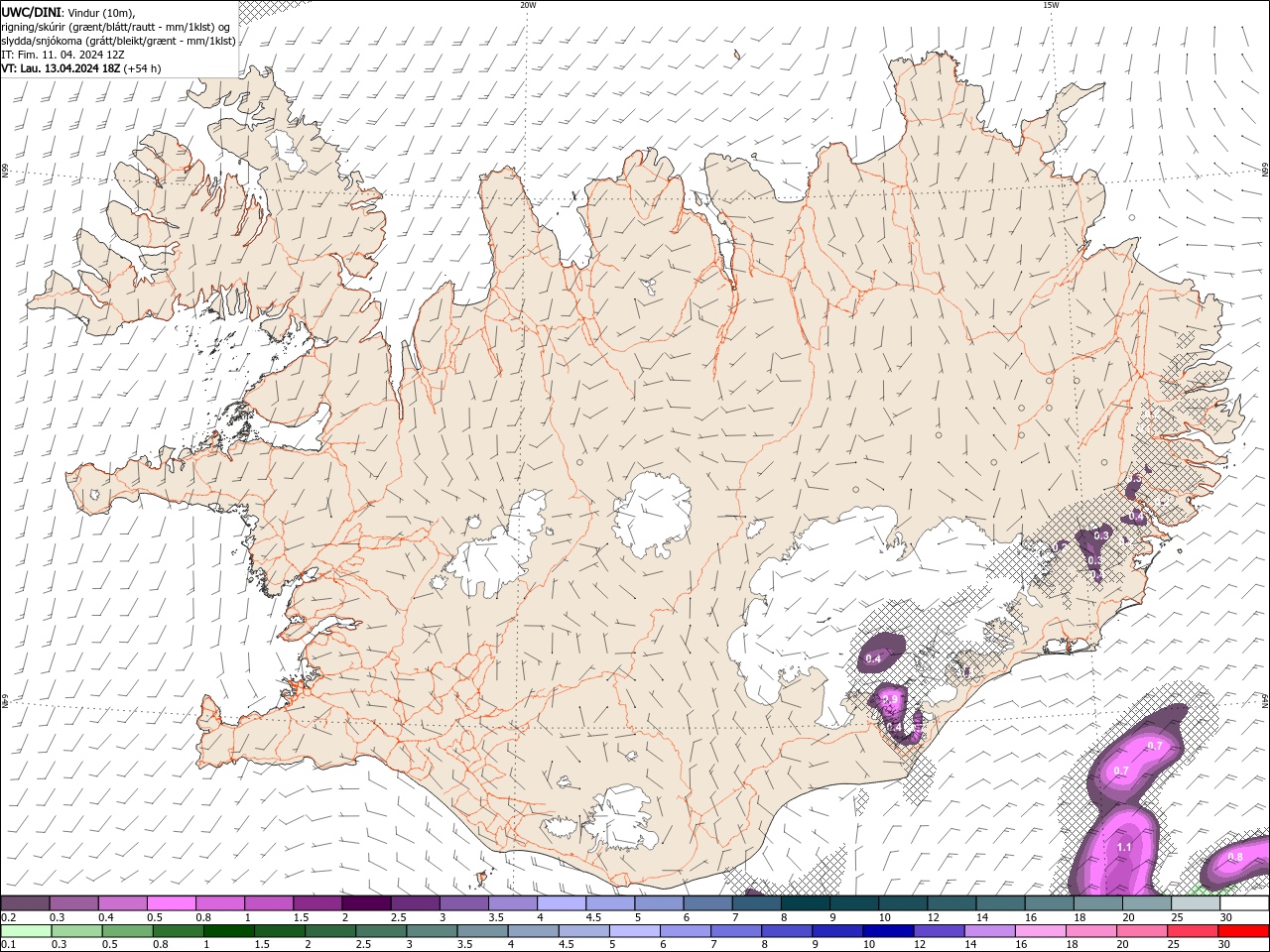1270x952 pixels.
Task: Click the pale lavender swatch between 4 and 4.5 in the upper legend
Action: (x=561, y=902)
